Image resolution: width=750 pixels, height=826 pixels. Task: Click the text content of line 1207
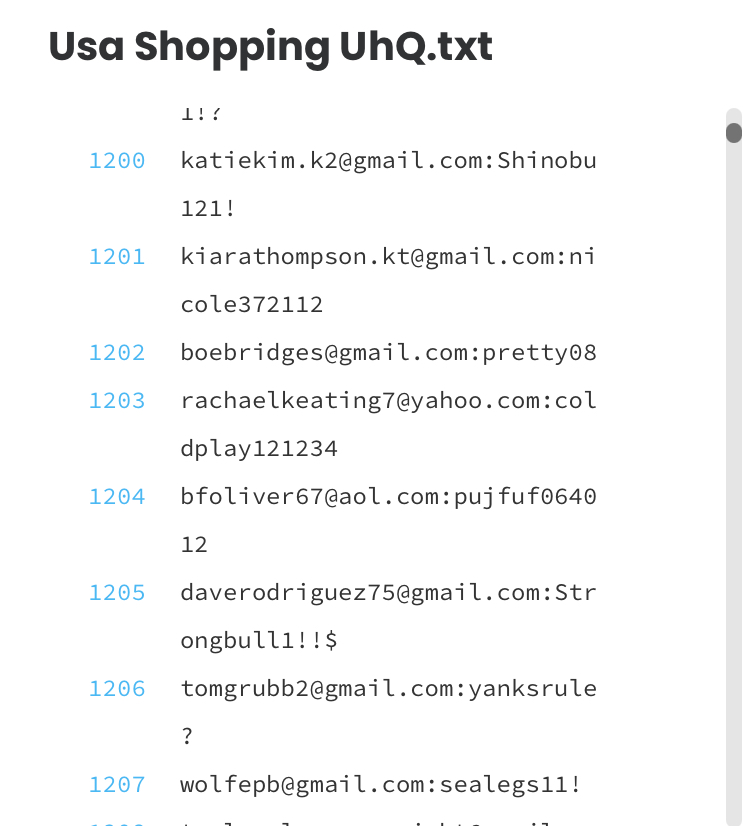click(380, 785)
